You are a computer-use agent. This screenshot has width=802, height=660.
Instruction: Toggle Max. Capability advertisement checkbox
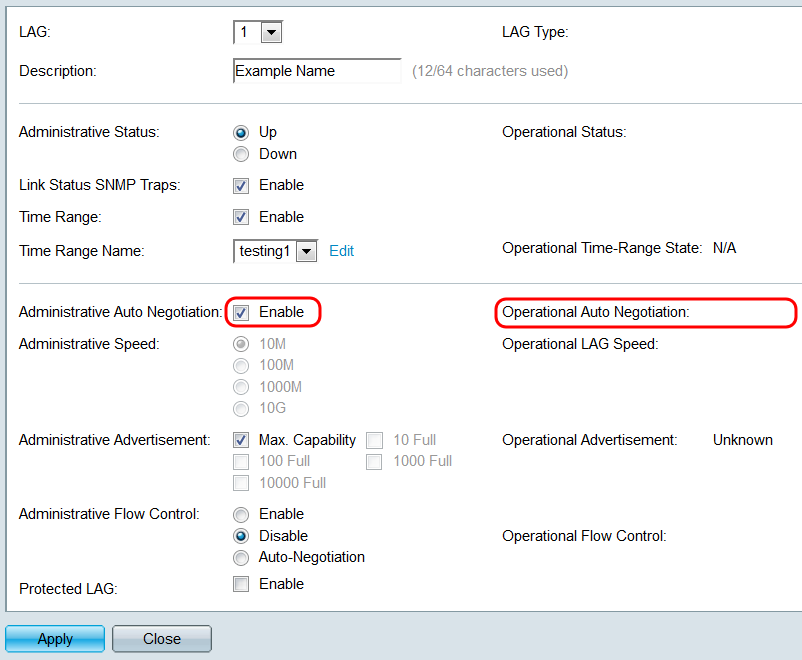[241, 440]
